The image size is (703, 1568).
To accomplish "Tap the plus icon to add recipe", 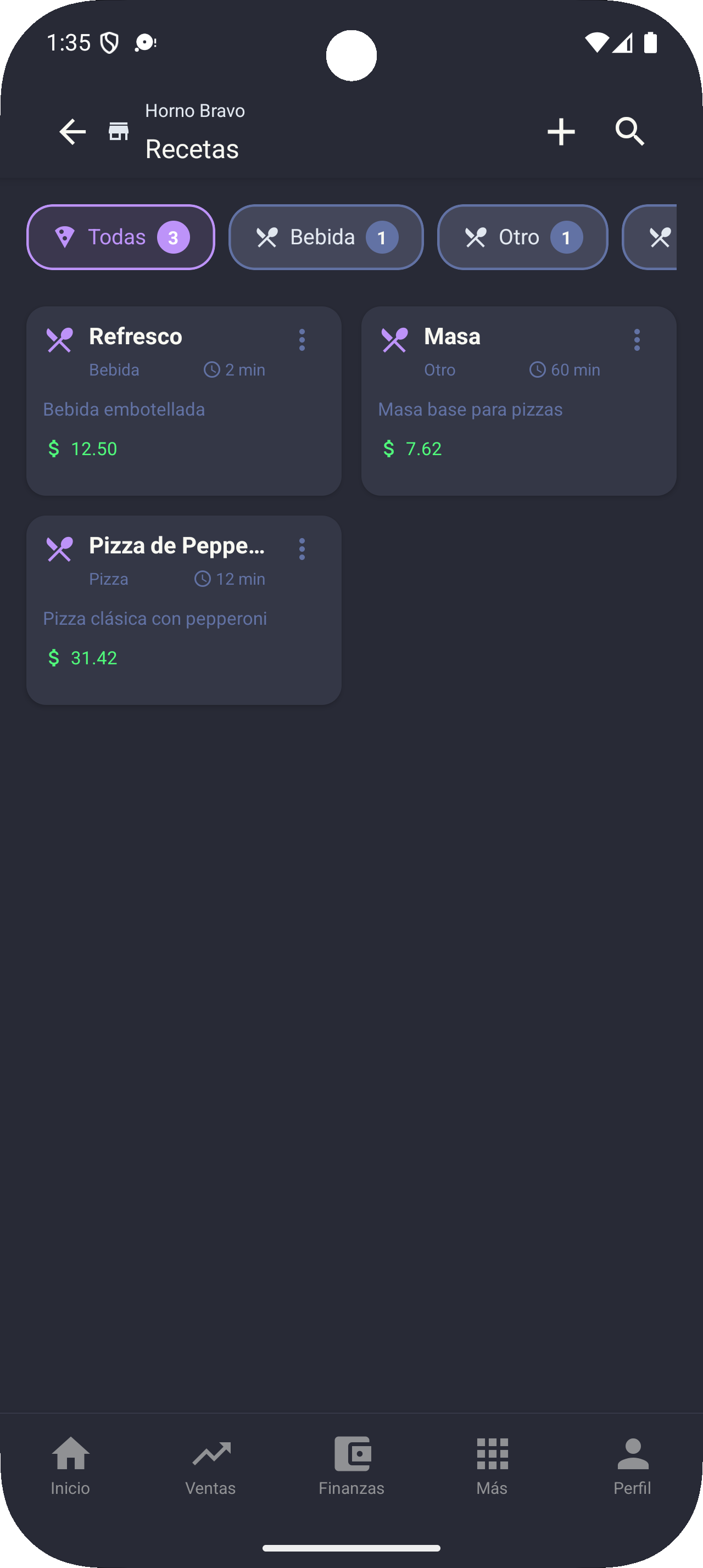I will [x=561, y=131].
